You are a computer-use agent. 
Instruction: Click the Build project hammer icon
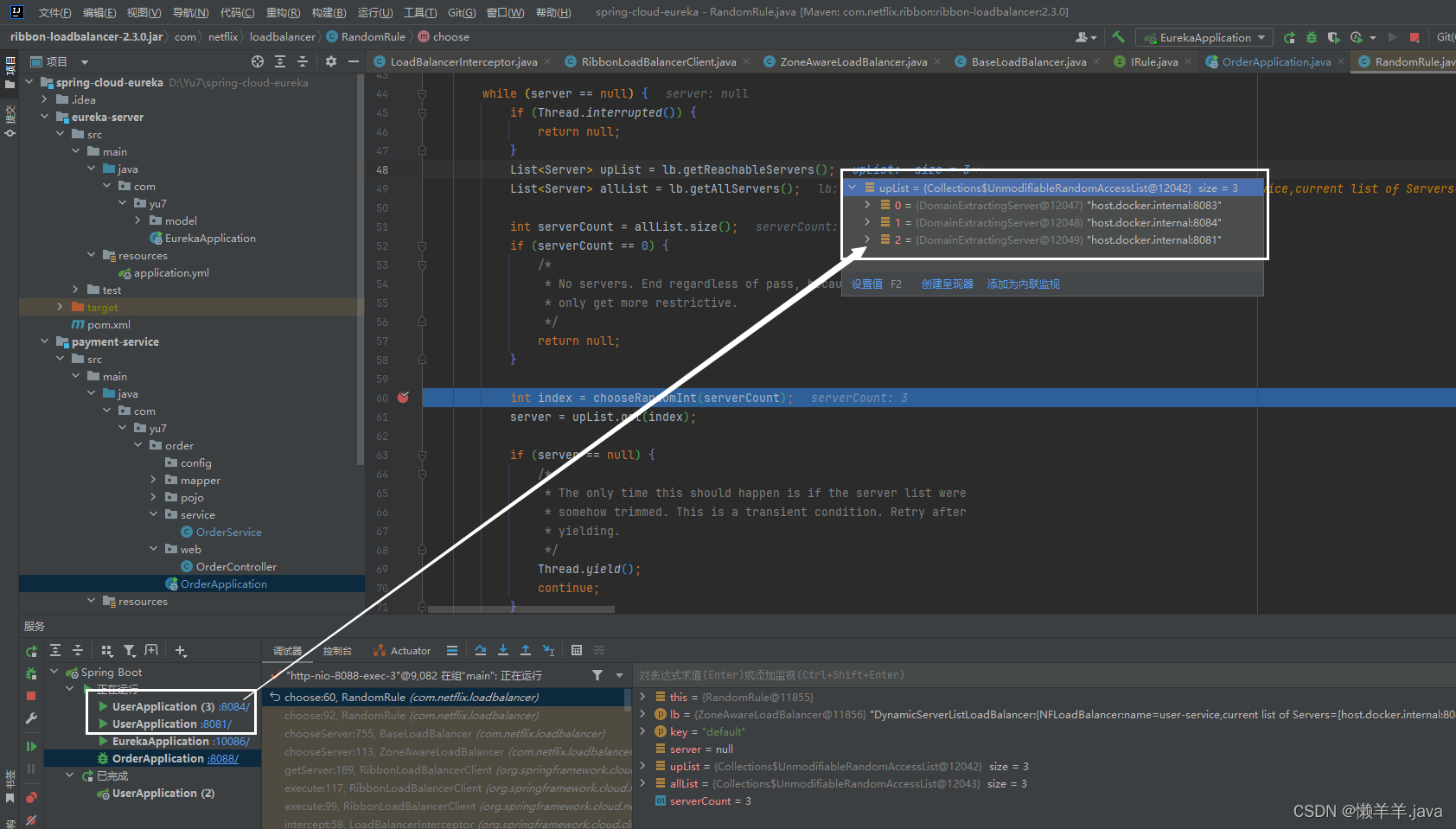(1118, 37)
